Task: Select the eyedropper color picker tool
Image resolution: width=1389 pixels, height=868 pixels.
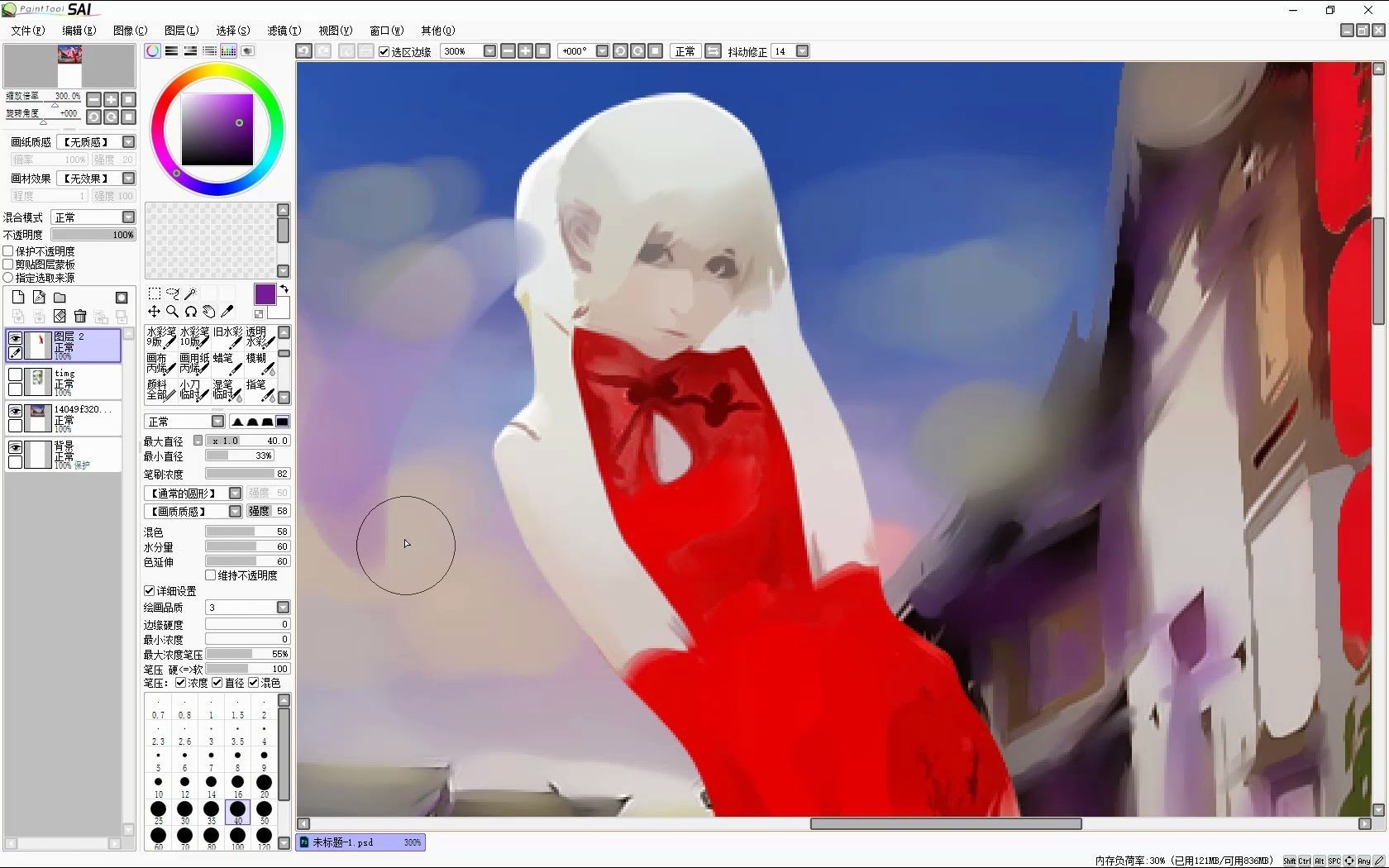Action: tap(227, 312)
